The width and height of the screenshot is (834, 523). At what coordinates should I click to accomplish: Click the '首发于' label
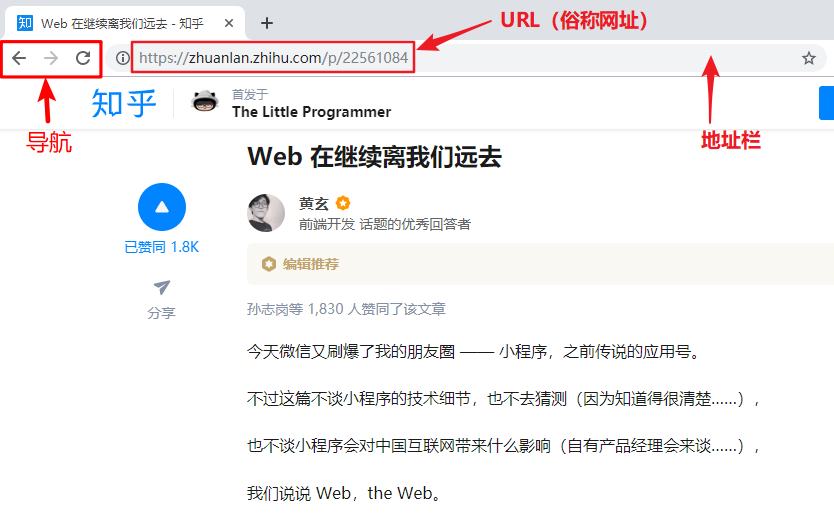click(x=249, y=95)
